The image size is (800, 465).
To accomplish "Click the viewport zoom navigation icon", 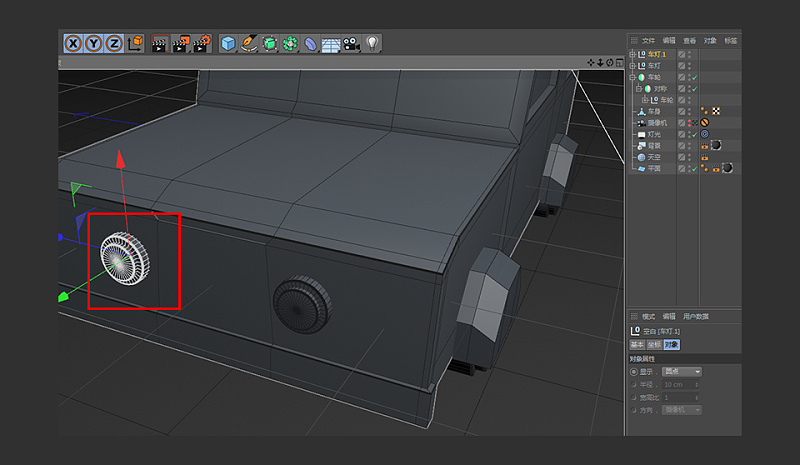I will 601,62.
